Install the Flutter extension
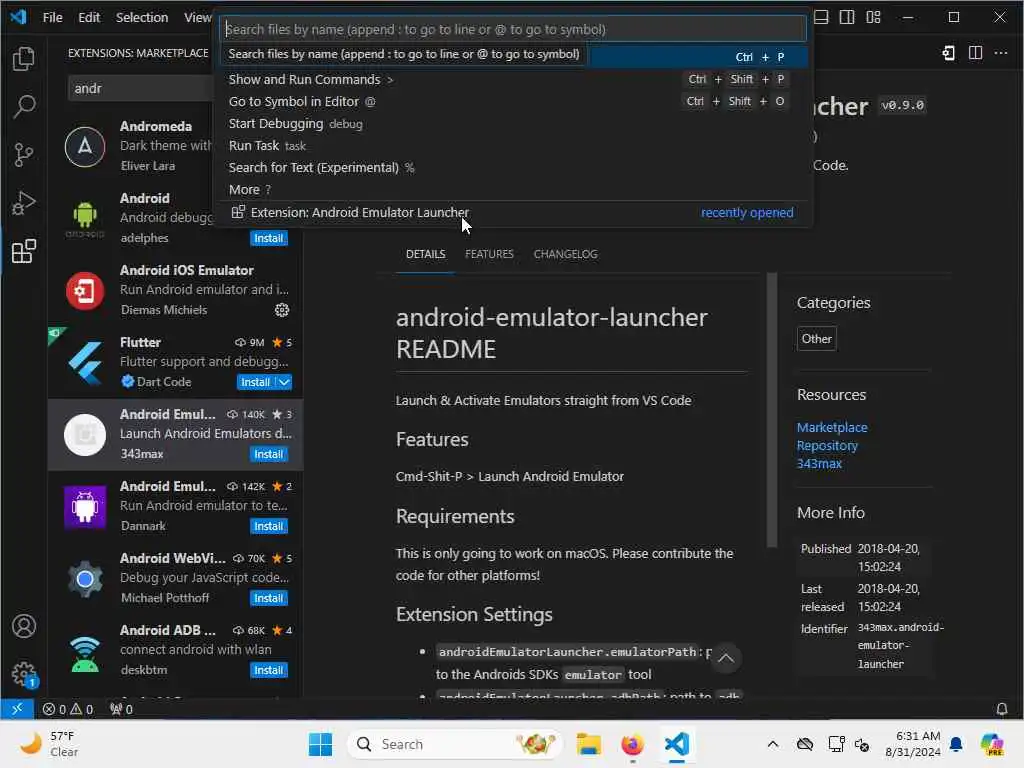Viewport: 1024px width, 768px height. [255, 382]
